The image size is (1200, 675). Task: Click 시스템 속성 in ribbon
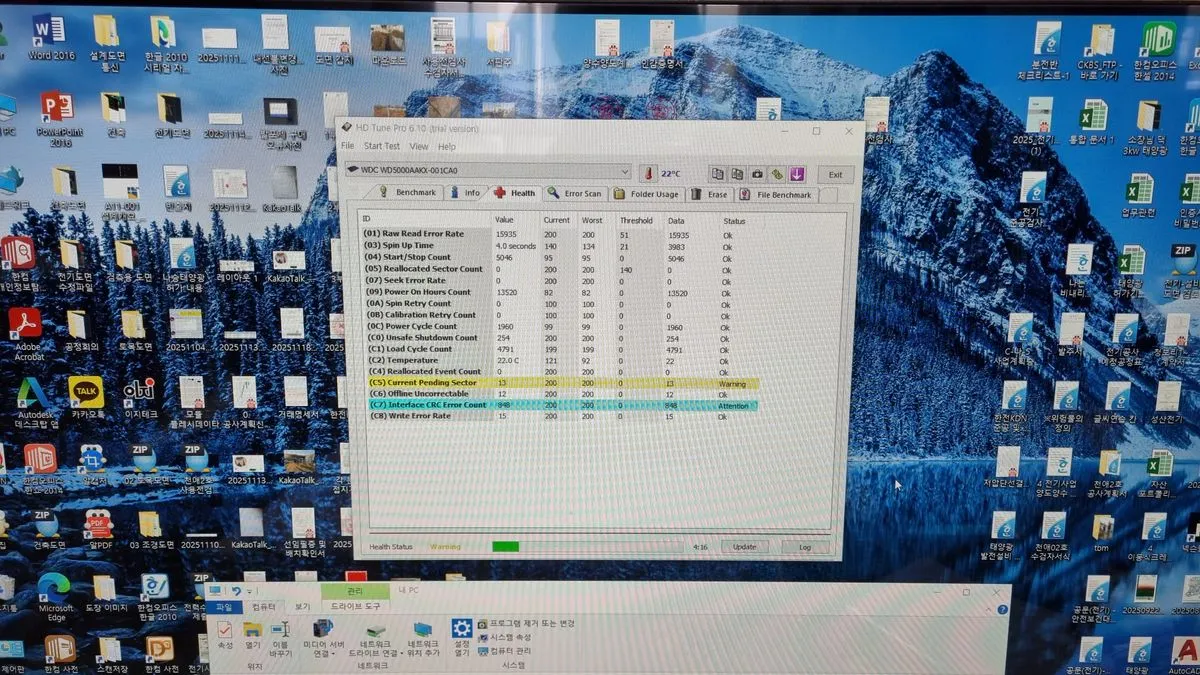(504, 637)
